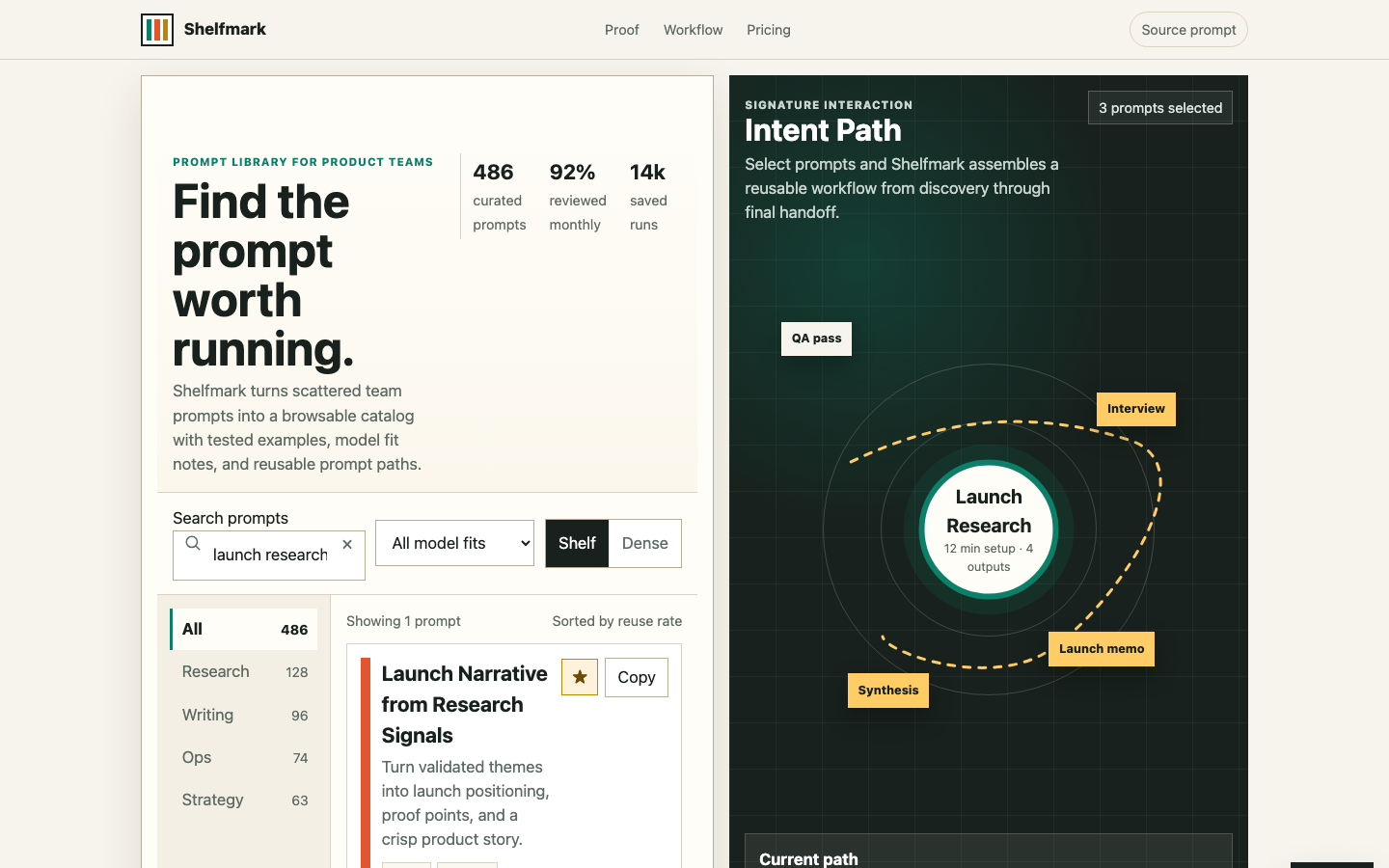This screenshot has height=868, width=1389.
Task: Click the 92% reviewed monthly stat
Action: 578,197
